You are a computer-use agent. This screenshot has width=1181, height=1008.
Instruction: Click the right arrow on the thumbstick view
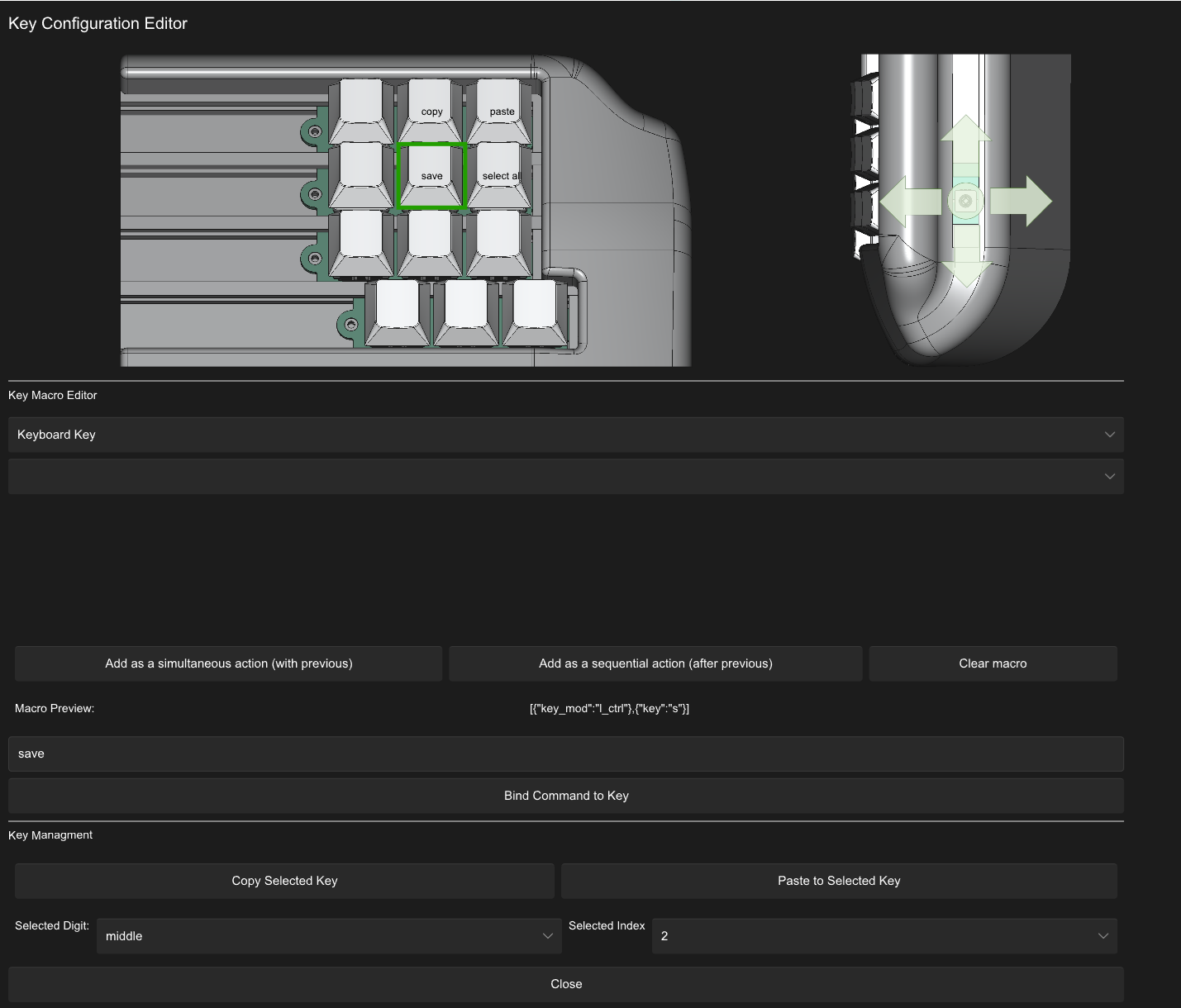(x=1021, y=201)
